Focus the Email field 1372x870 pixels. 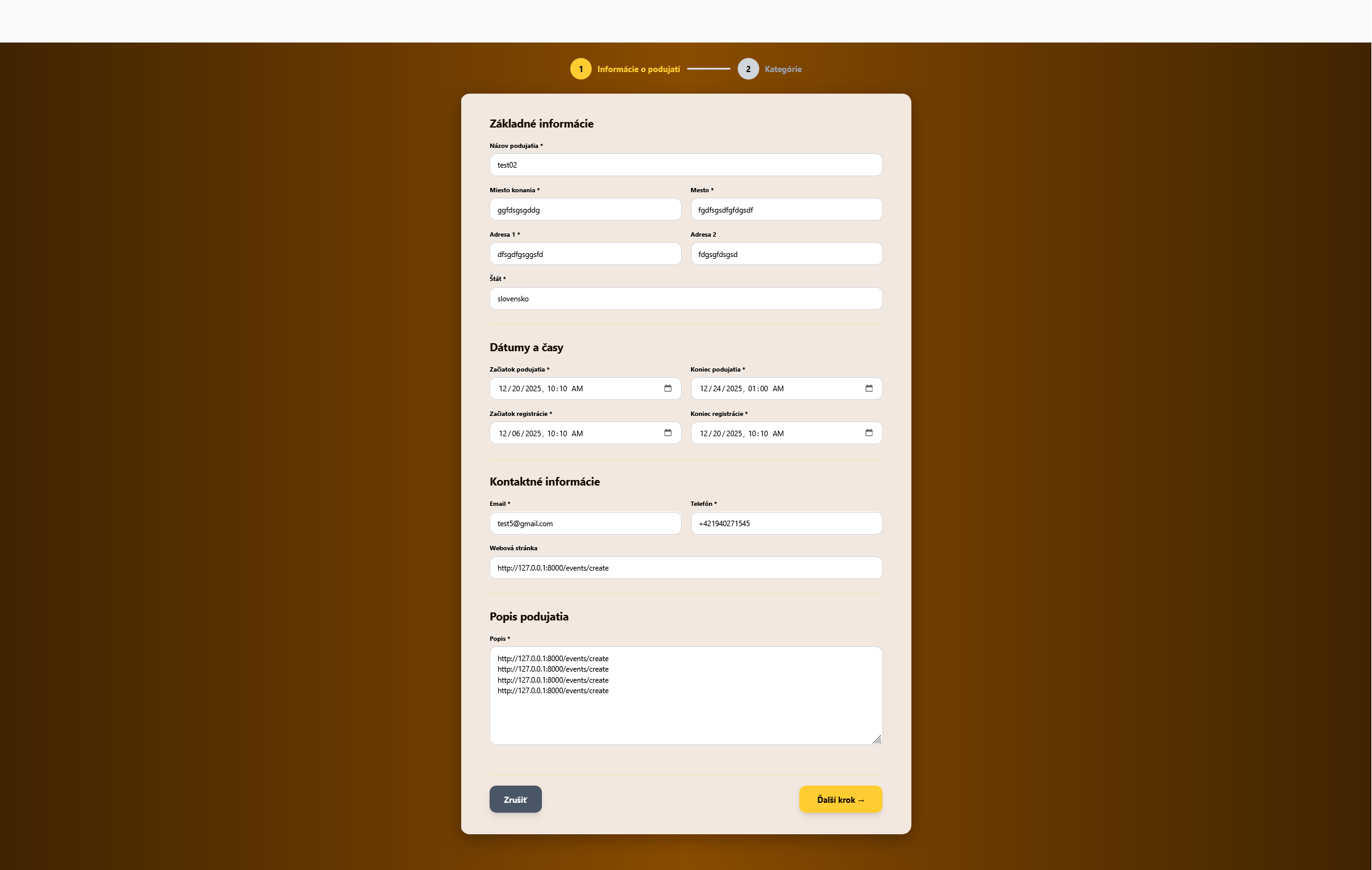[x=586, y=524]
